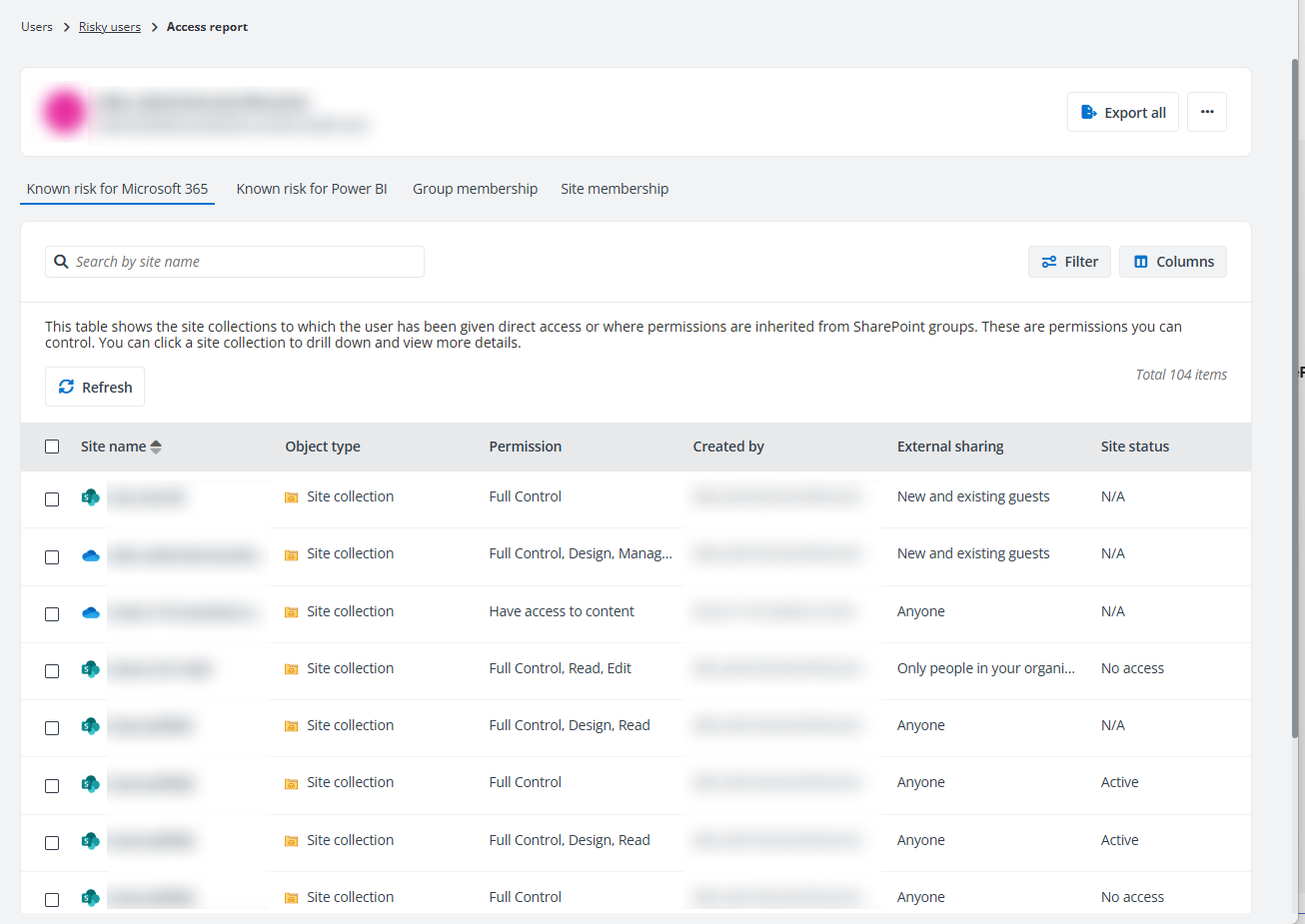This screenshot has height=924, width=1305.
Task: Open the Group membership tab
Action: [x=475, y=188]
